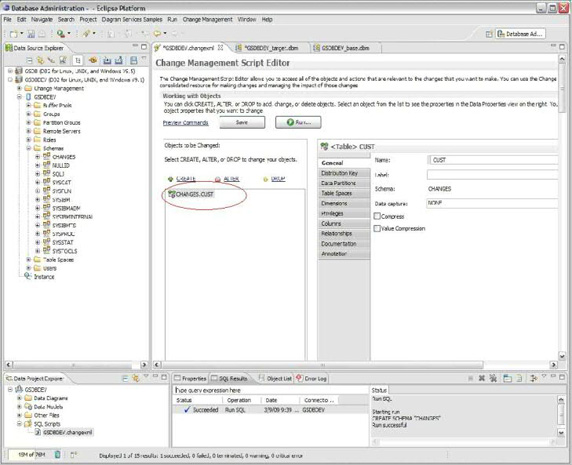This screenshot has height=465, width=572.
Task: Open the Window menu
Action: (247, 19)
